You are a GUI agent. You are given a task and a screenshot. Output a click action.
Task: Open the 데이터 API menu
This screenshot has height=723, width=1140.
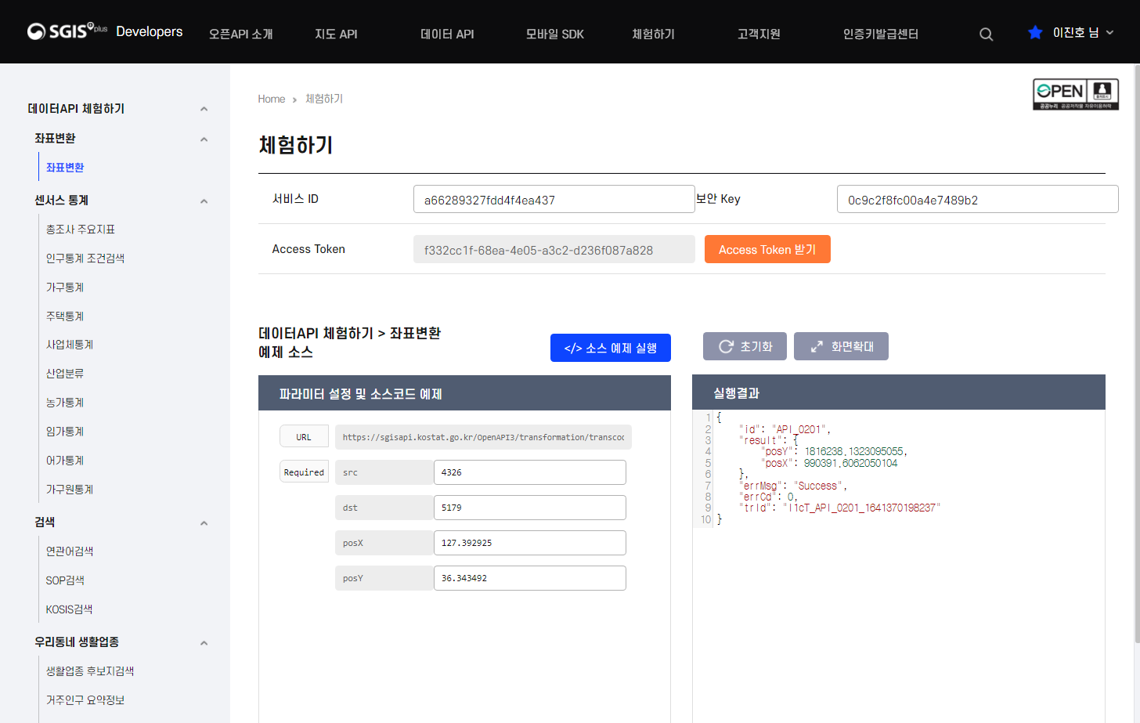point(447,32)
